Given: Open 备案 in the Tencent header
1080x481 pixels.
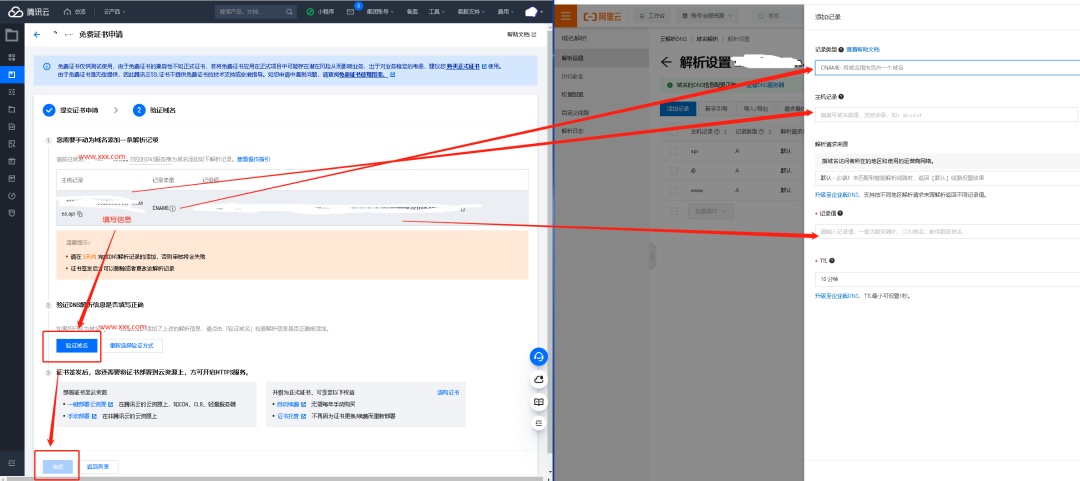Looking at the screenshot, I should pyautogui.click(x=412, y=12).
